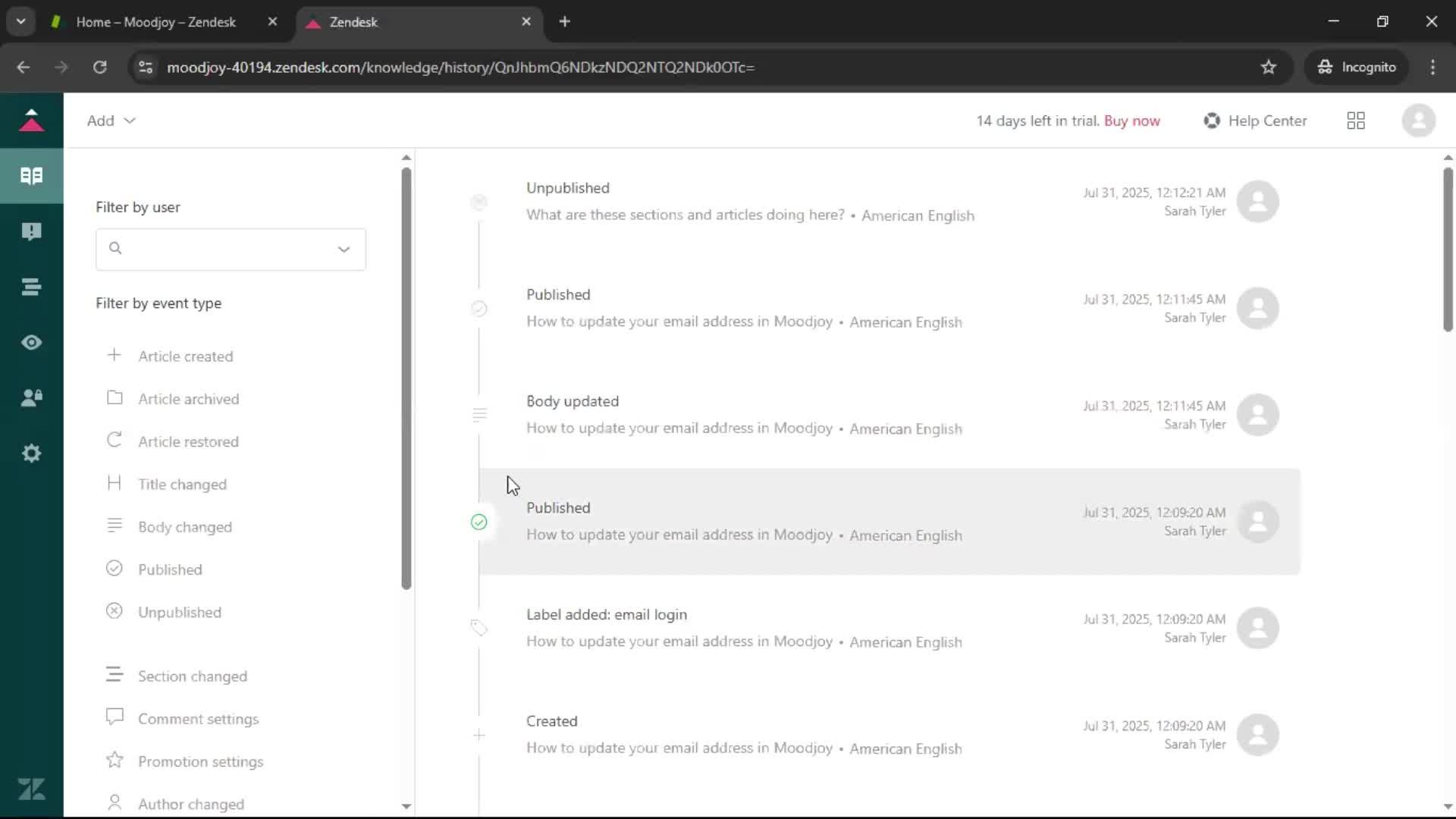Open Knowledge base articles icon in sidebar
Viewport: 1456px width, 819px height.
pos(31,176)
